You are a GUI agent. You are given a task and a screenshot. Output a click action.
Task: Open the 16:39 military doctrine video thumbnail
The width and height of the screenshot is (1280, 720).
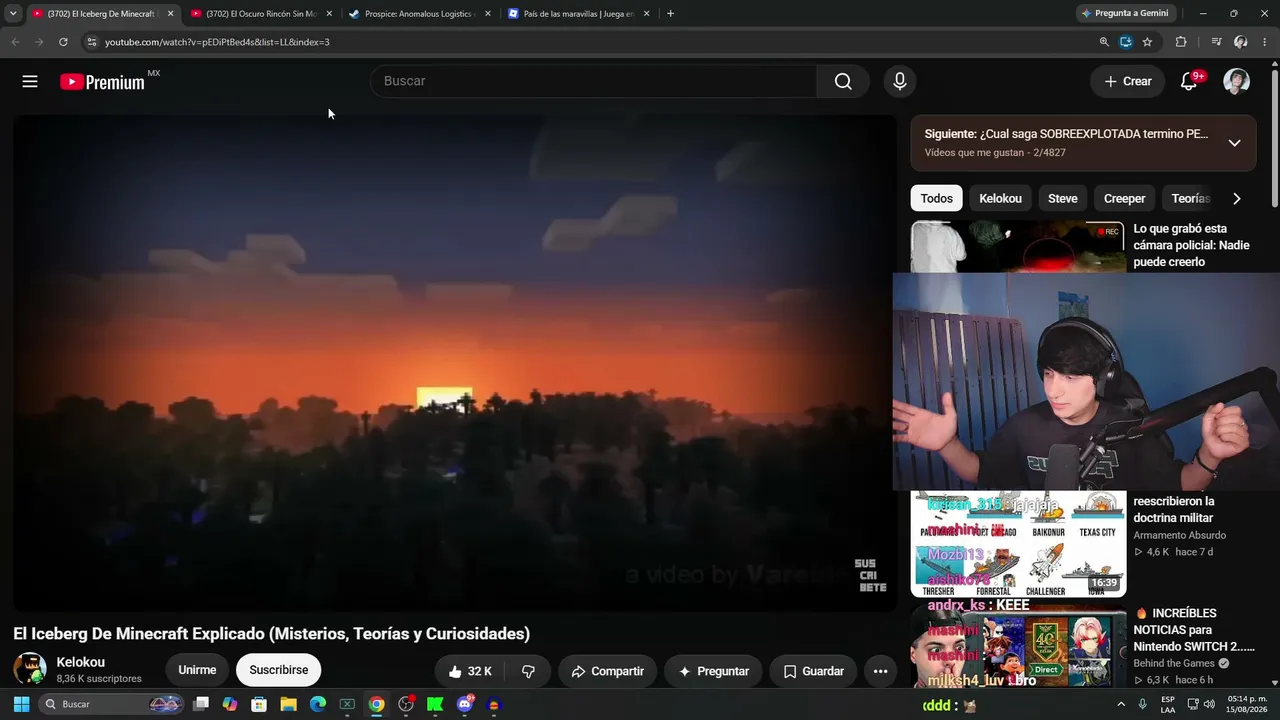click(1018, 544)
